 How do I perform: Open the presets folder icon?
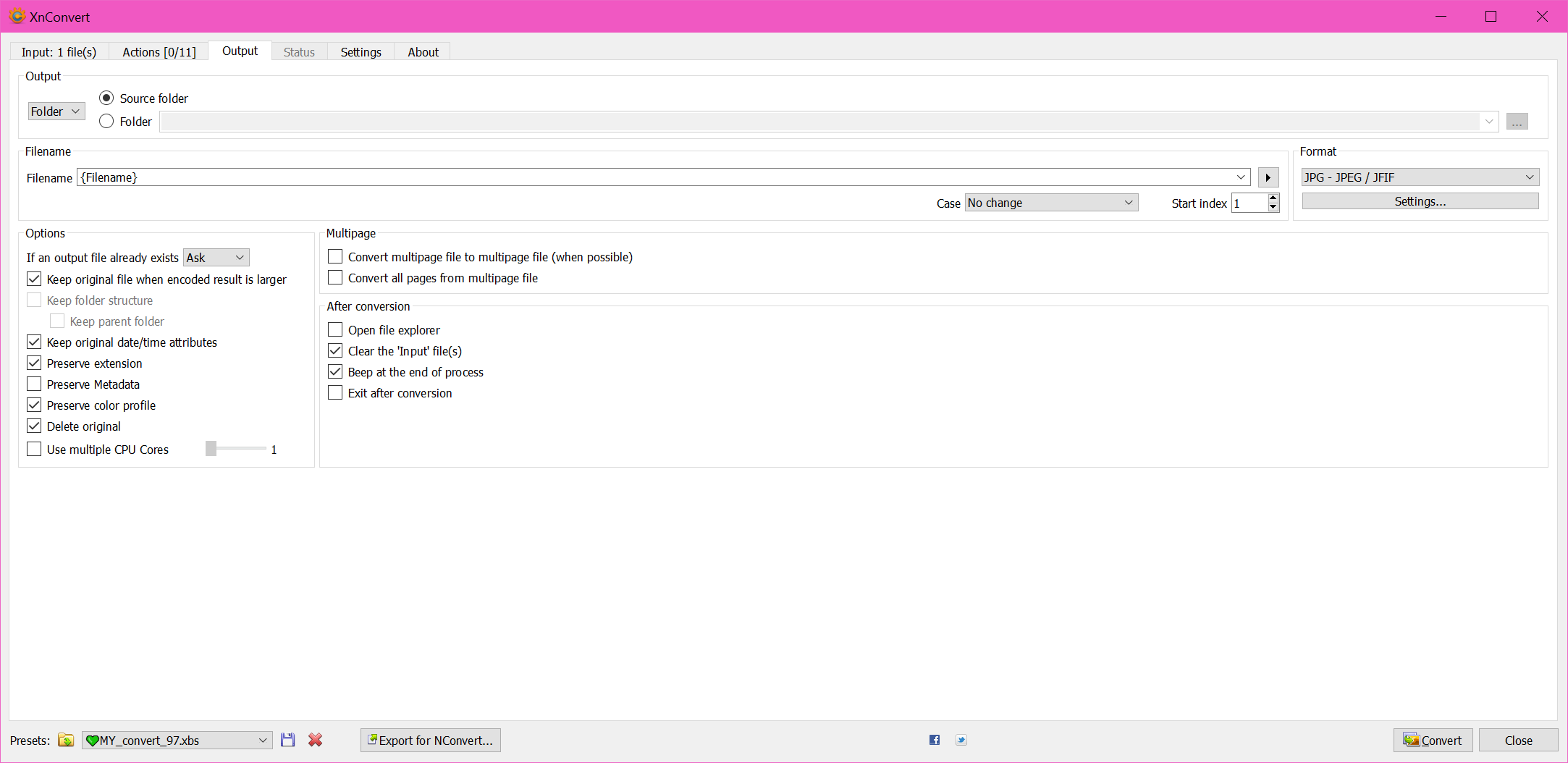[x=66, y=740]
